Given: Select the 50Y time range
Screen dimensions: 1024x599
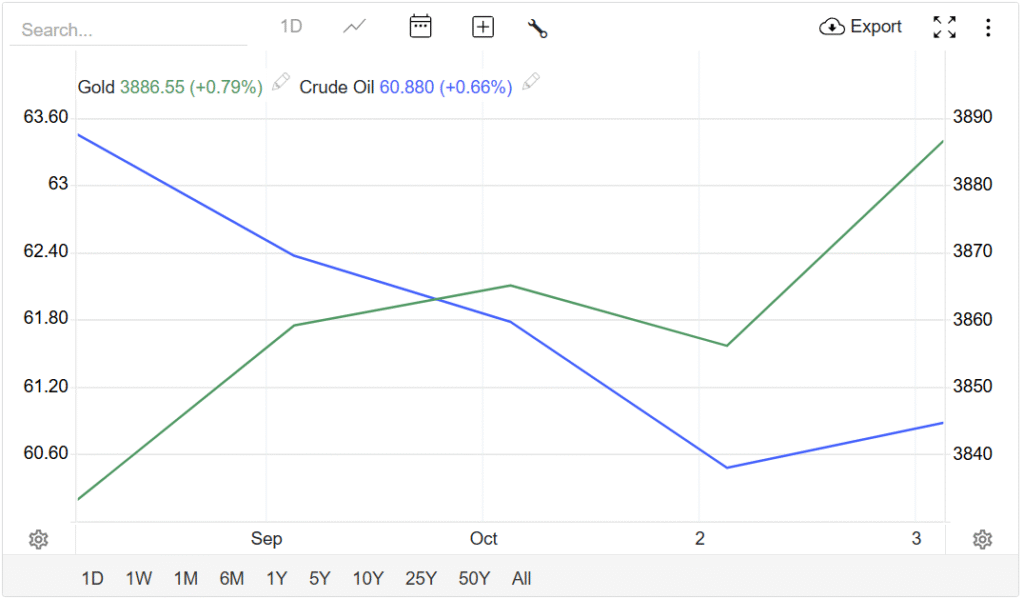Looking at the screenshot, I should [x=474, y=578].
